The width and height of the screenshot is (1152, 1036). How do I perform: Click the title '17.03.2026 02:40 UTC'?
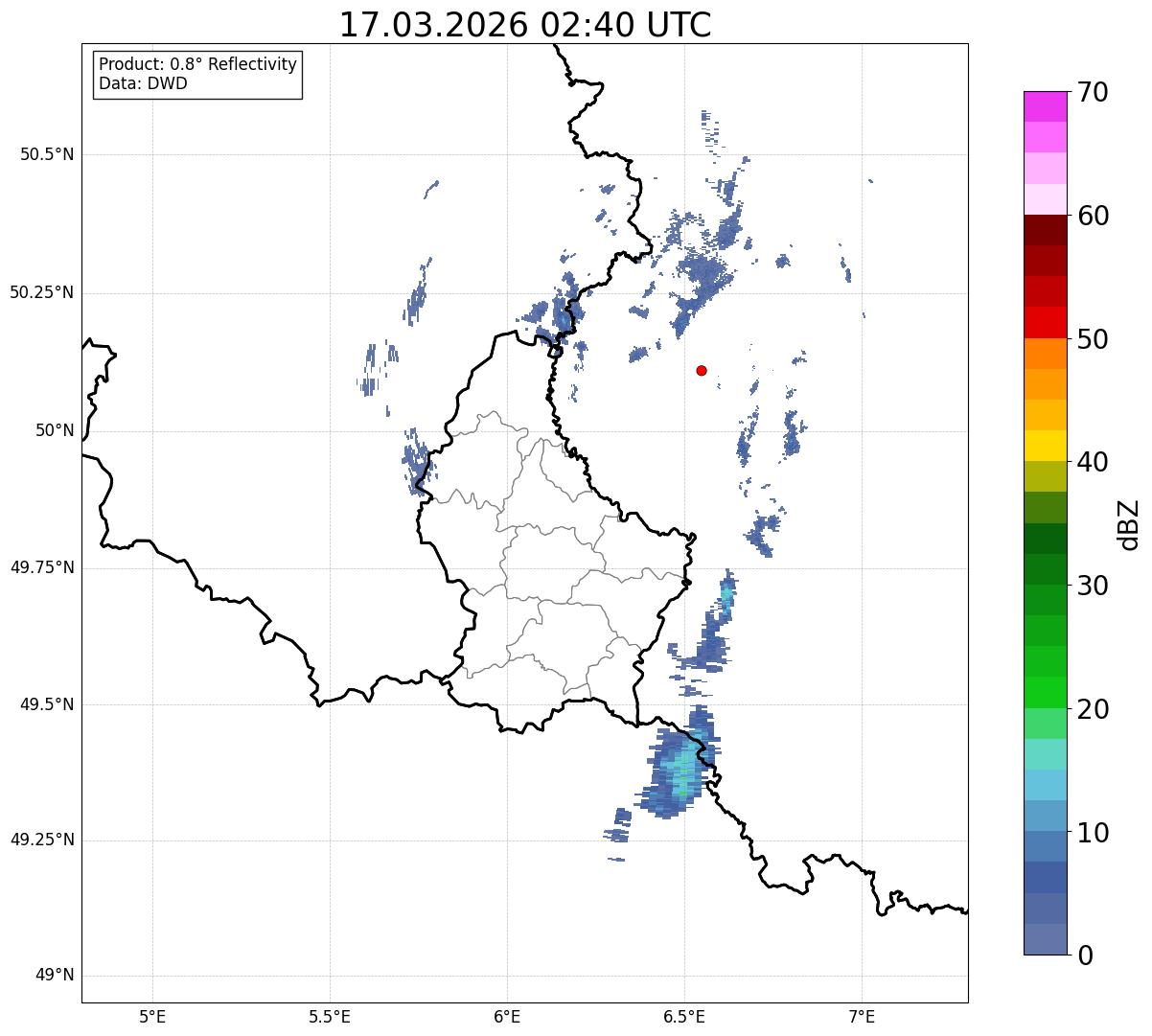[x=525, y=25]
